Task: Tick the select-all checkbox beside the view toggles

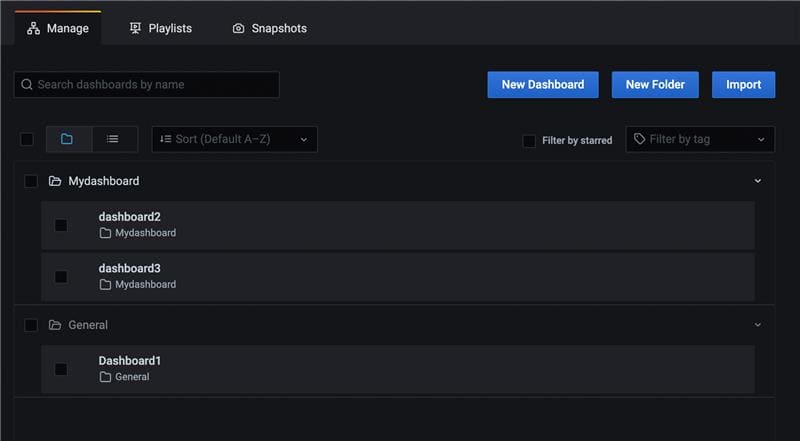Action: (27, 139)
